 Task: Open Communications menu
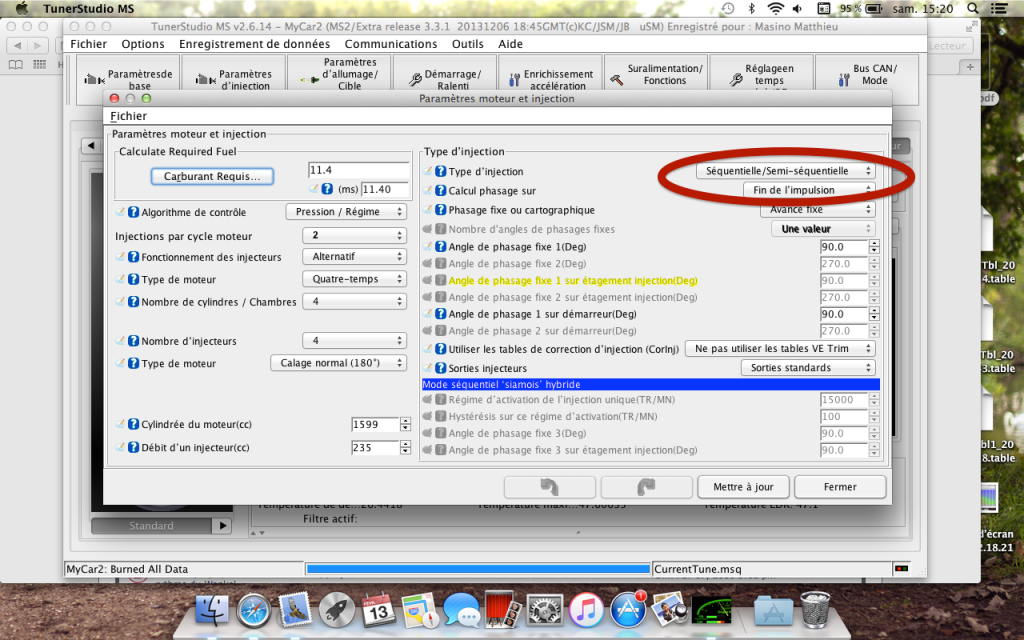pos(391,44)
